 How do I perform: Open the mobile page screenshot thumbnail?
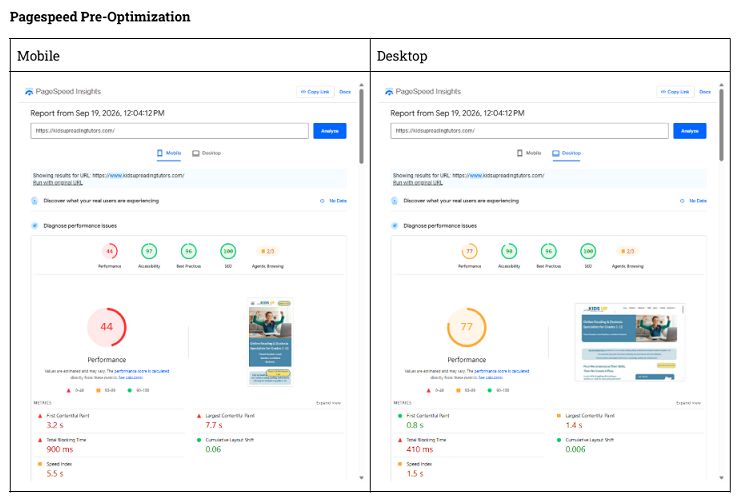(x=270, y=342)
